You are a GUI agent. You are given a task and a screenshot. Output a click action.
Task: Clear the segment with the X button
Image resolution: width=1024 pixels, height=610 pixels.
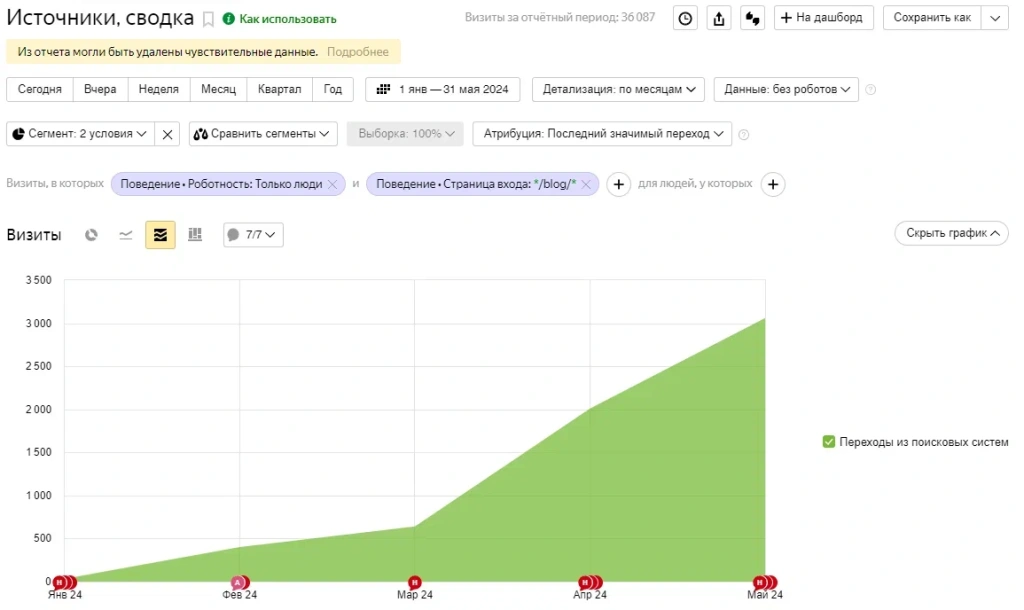click(168, 134)
